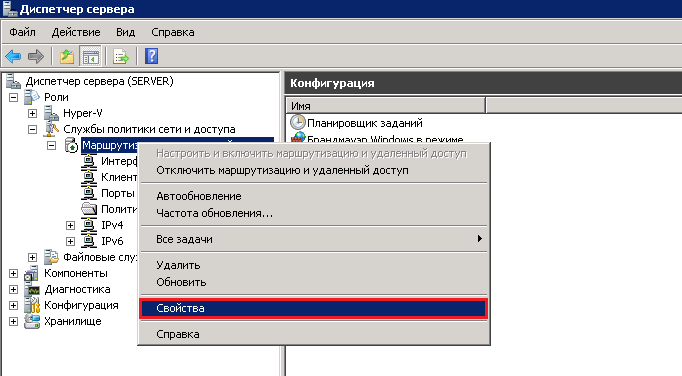The image size is (682, 376).
Task: Click the Server Manager title bar icon
Action: pyautogui.click(x=10, y=9)
